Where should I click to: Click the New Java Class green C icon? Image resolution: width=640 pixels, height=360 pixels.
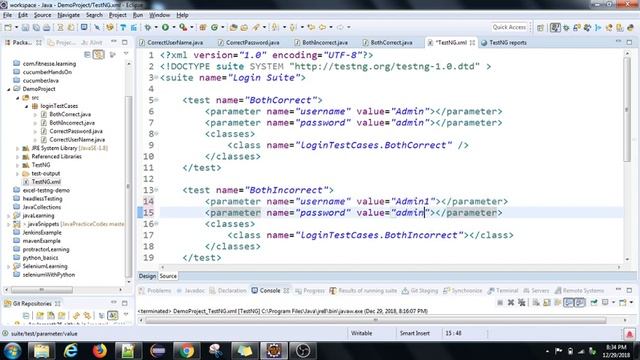tap(214, 27)
